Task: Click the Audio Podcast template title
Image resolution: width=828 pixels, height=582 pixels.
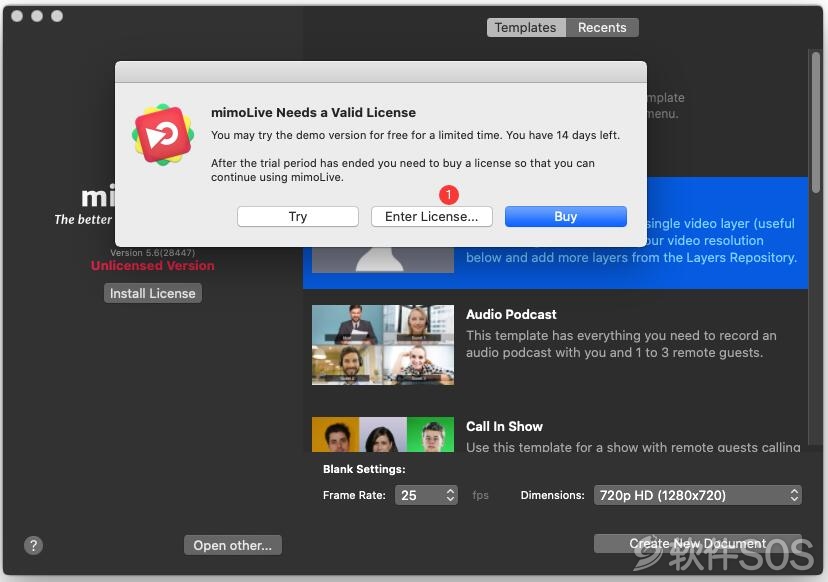Action: point(511,314)
